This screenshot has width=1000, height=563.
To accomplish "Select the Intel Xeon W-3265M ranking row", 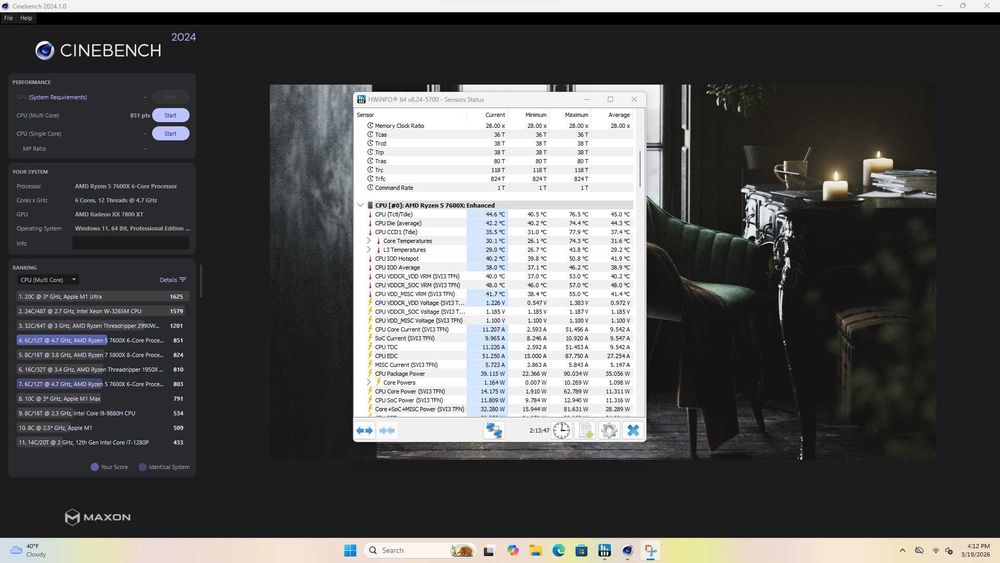I will click(x=101, y=311).
